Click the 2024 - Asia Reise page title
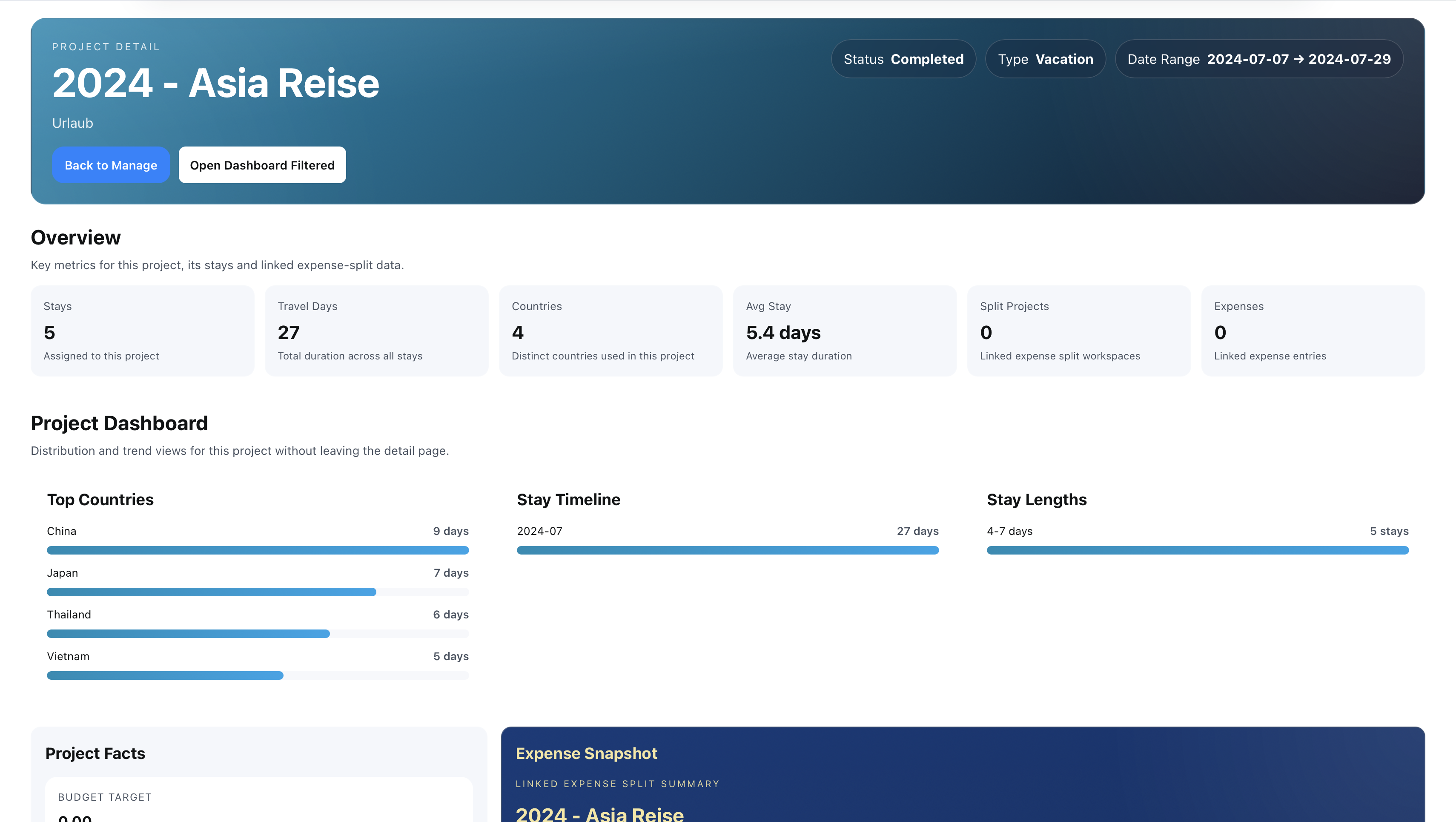Image resolution: width=1456 pixels, height=822 pixels. (x=215, y=83)
